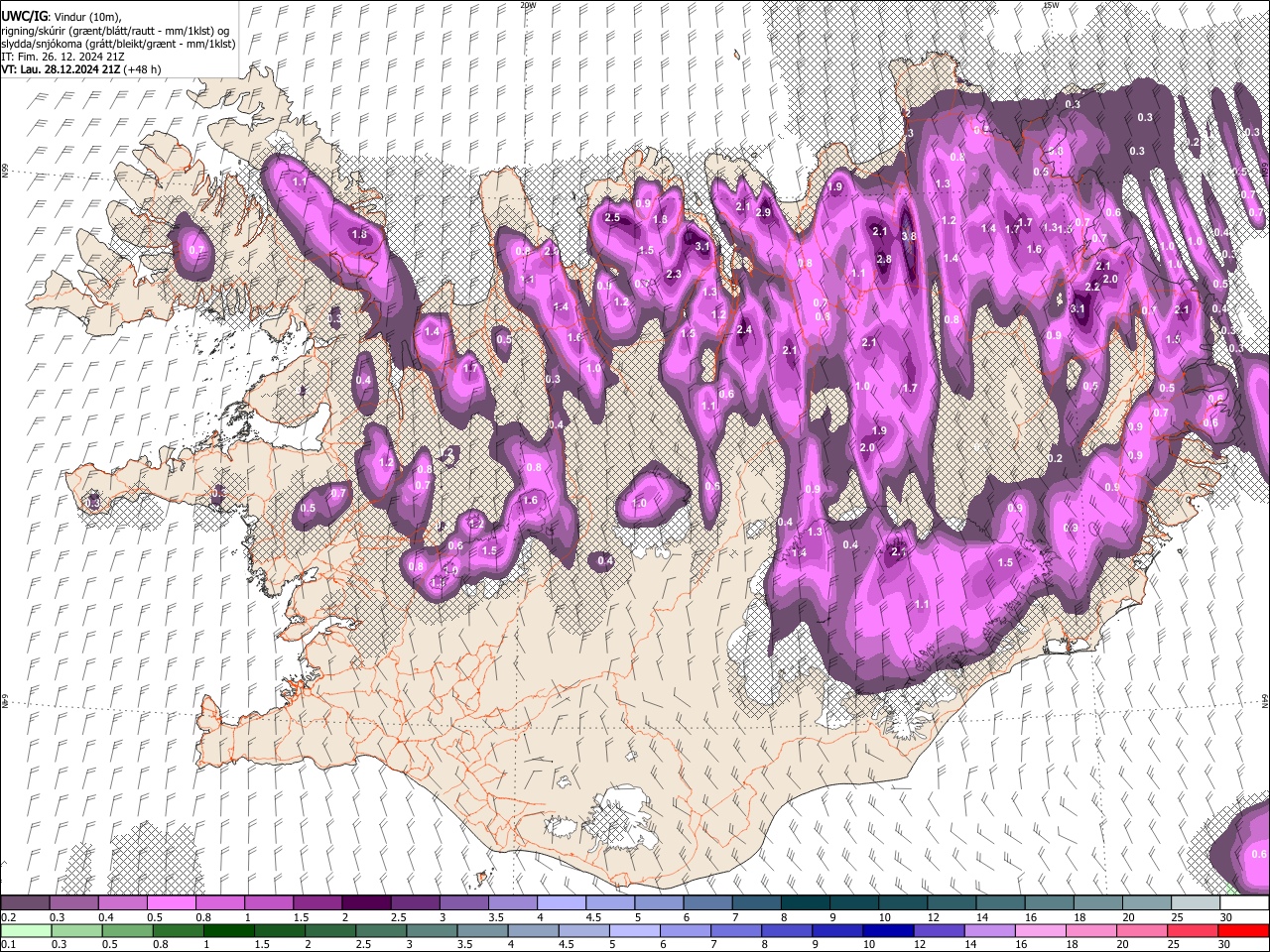Image resolution: width=1270 pixels, height=952 pixels.
Task: Click the light gray 25–30 upper legend swatch
Action: 1197,902
